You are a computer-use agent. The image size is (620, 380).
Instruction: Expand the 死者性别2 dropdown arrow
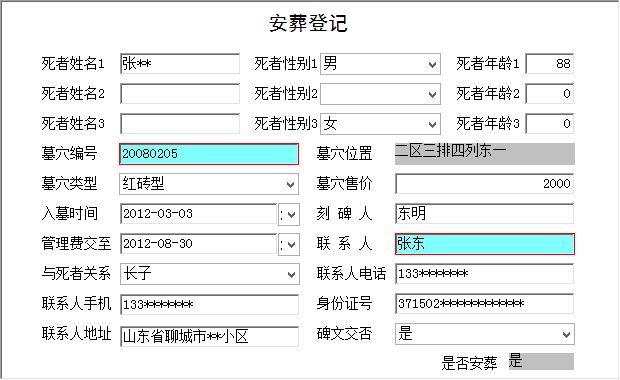point(432,94)
